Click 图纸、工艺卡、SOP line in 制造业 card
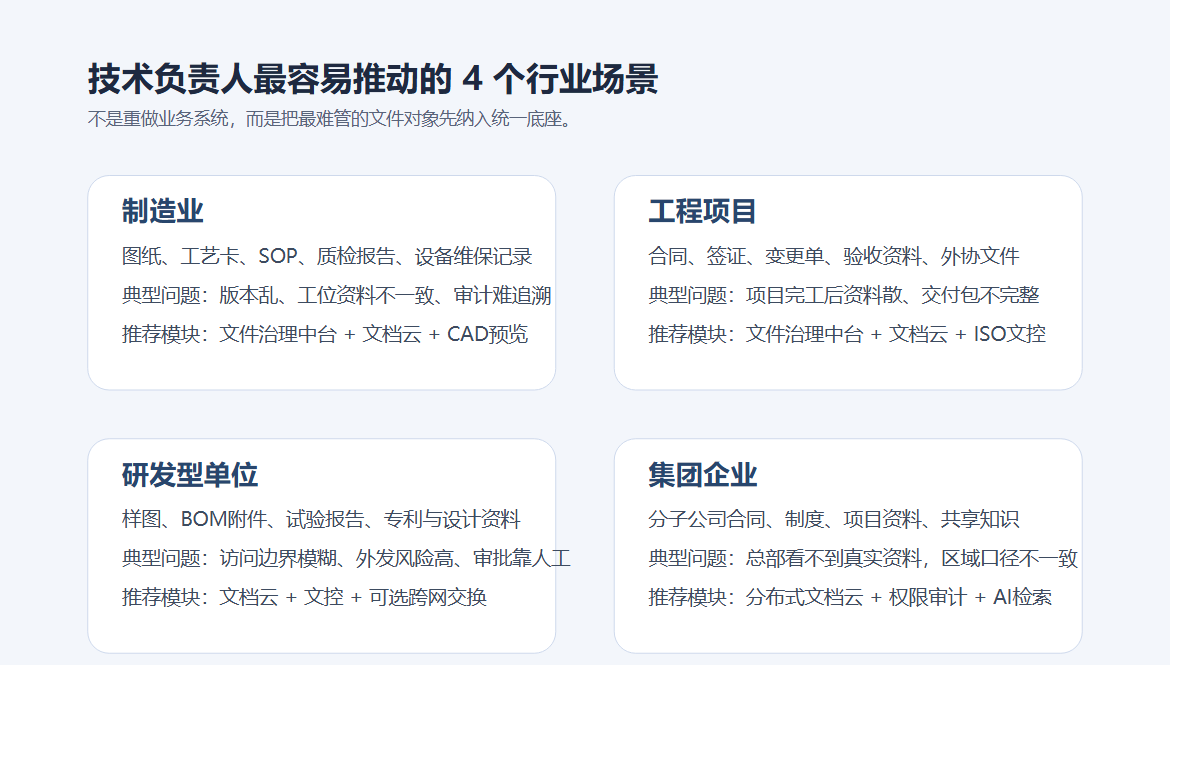 tap(327, 256)
